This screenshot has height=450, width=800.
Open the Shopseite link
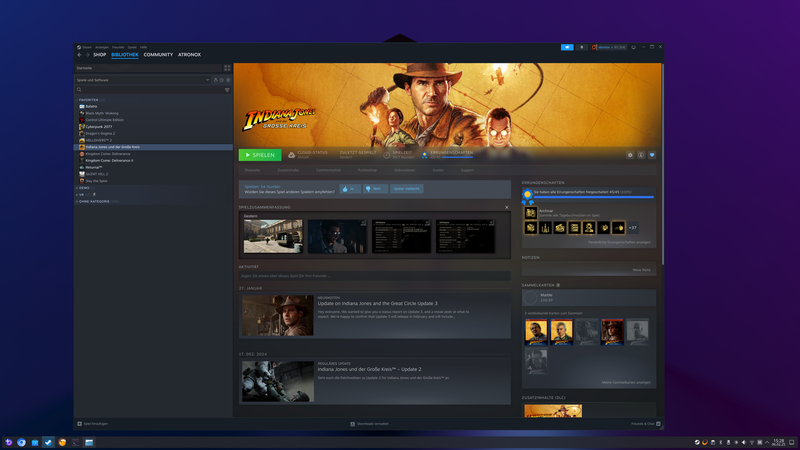[252, 170]
